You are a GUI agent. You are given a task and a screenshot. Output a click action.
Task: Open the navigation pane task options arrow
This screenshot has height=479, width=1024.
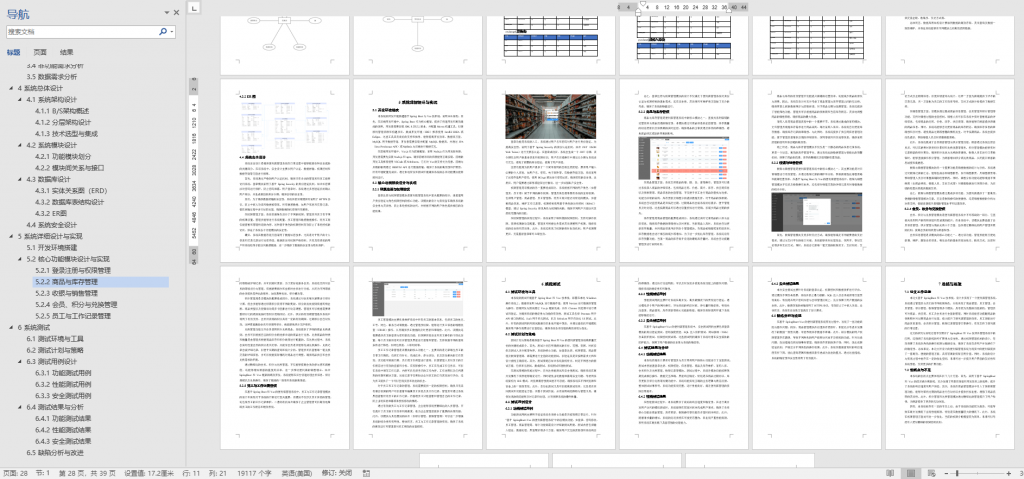pyautogui.click(x=165, y=12)
